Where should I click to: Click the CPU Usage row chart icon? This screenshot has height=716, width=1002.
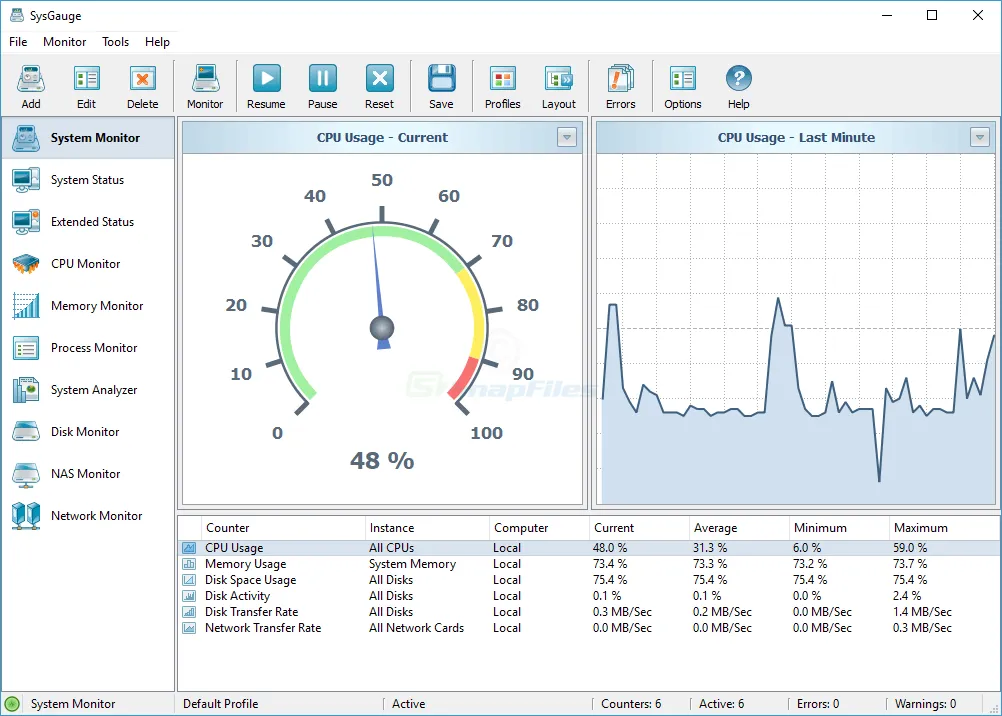coord(189,548)
